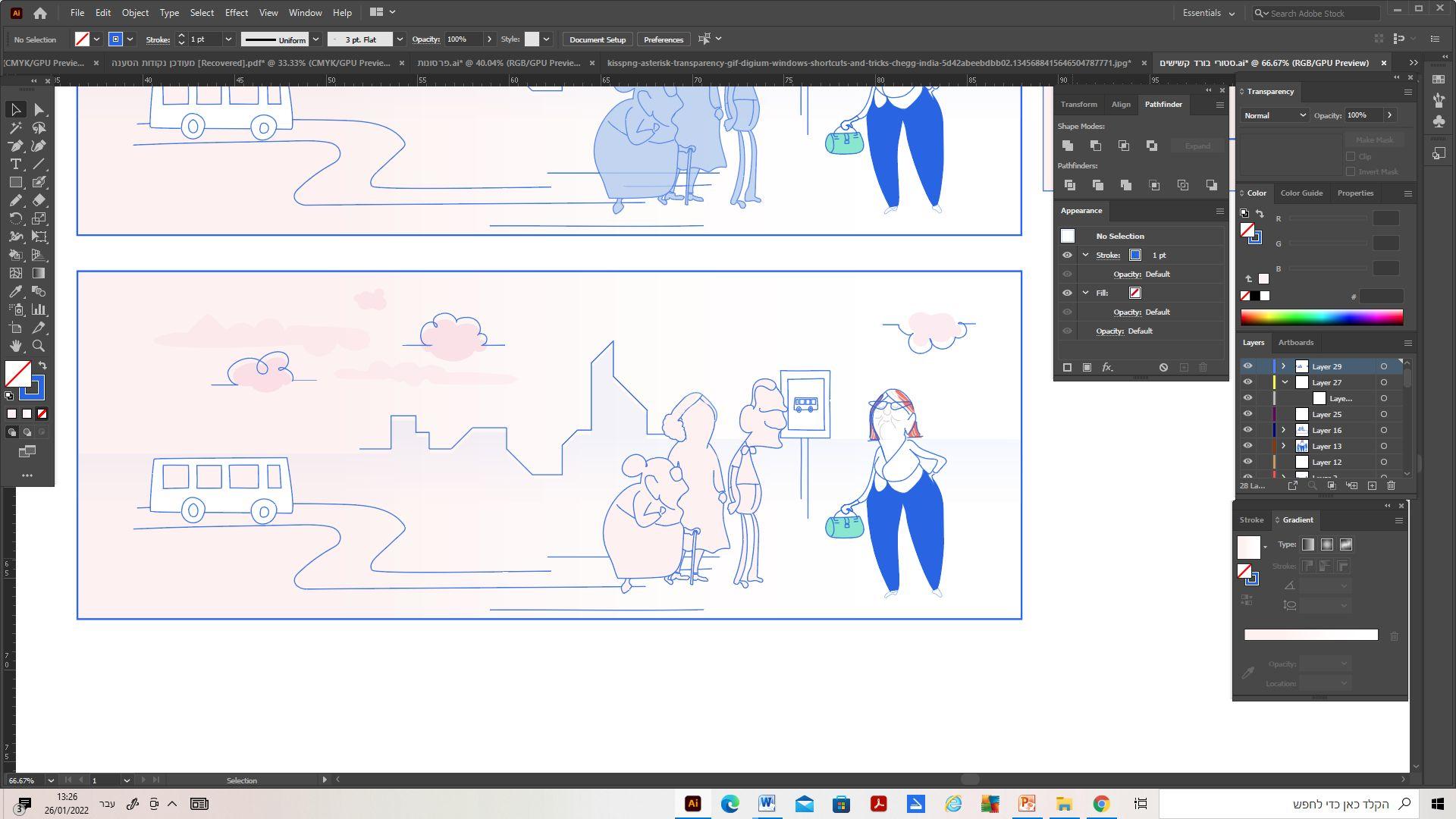Click the Preferences button

click(x=663, y=39)
